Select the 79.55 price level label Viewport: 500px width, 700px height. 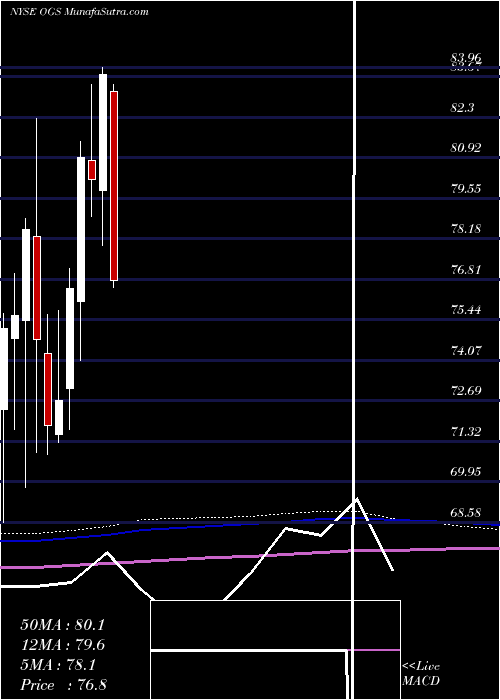[x=466, y=188]
